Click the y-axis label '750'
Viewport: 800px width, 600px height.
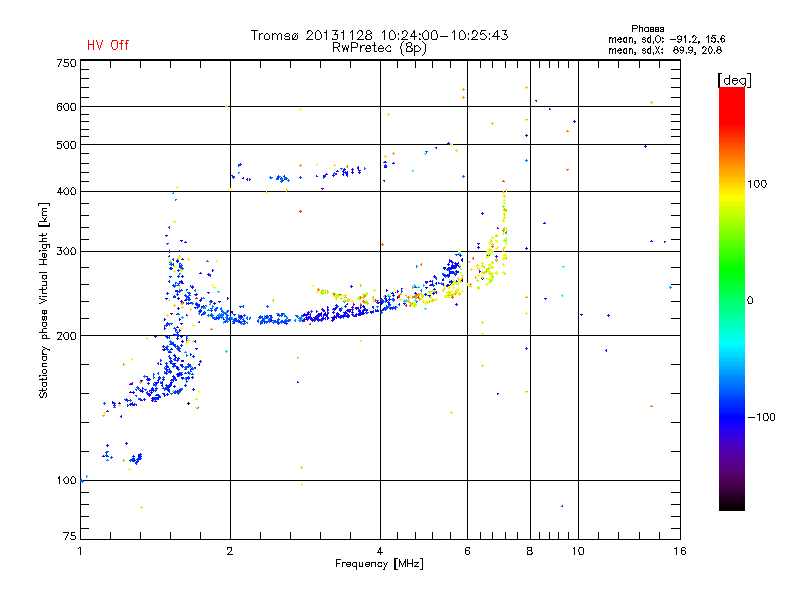coord(66,63)
